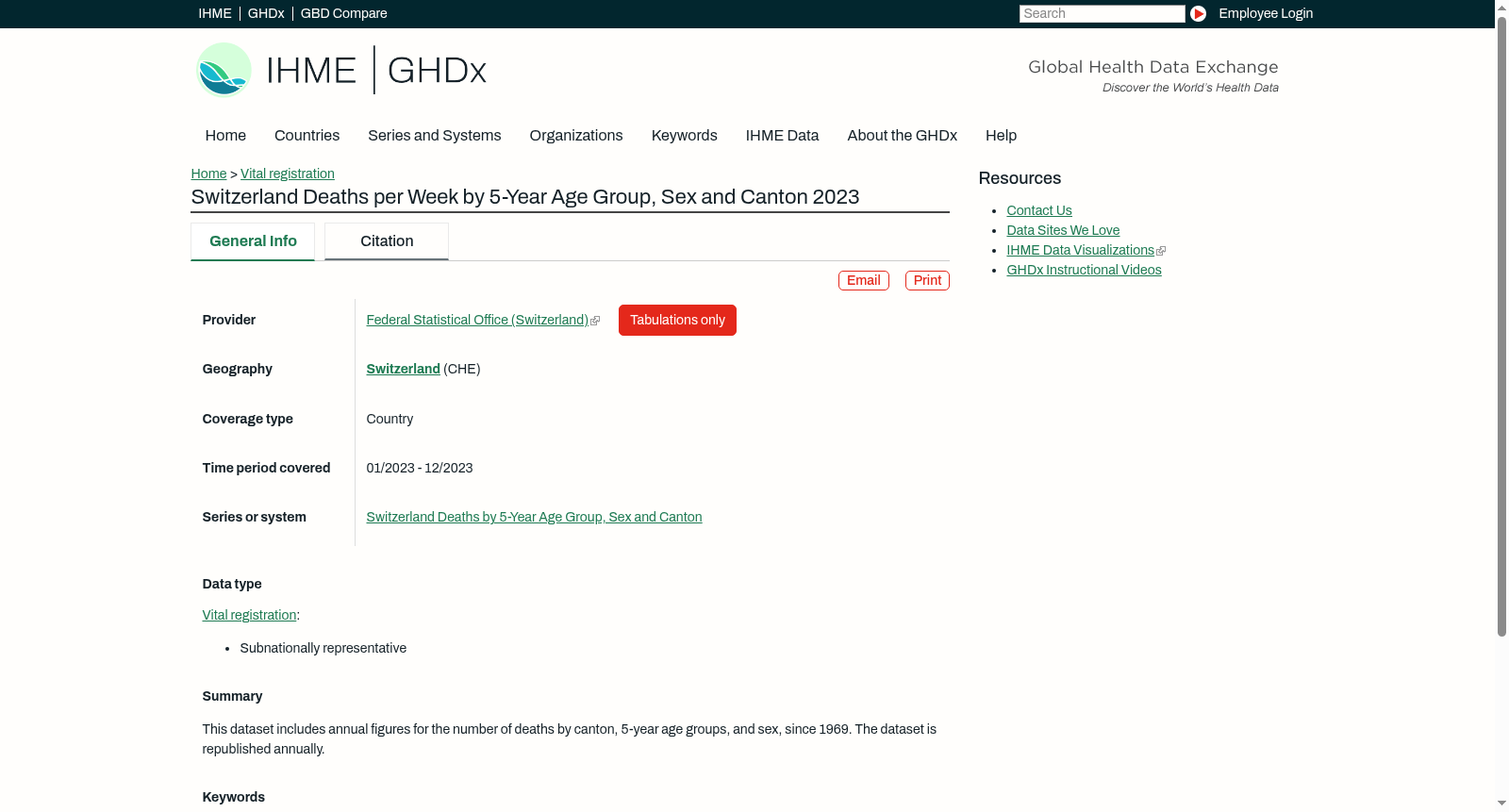
Task: Click the Series or system label
Action: pyautogui.click(x=254, y=518)
